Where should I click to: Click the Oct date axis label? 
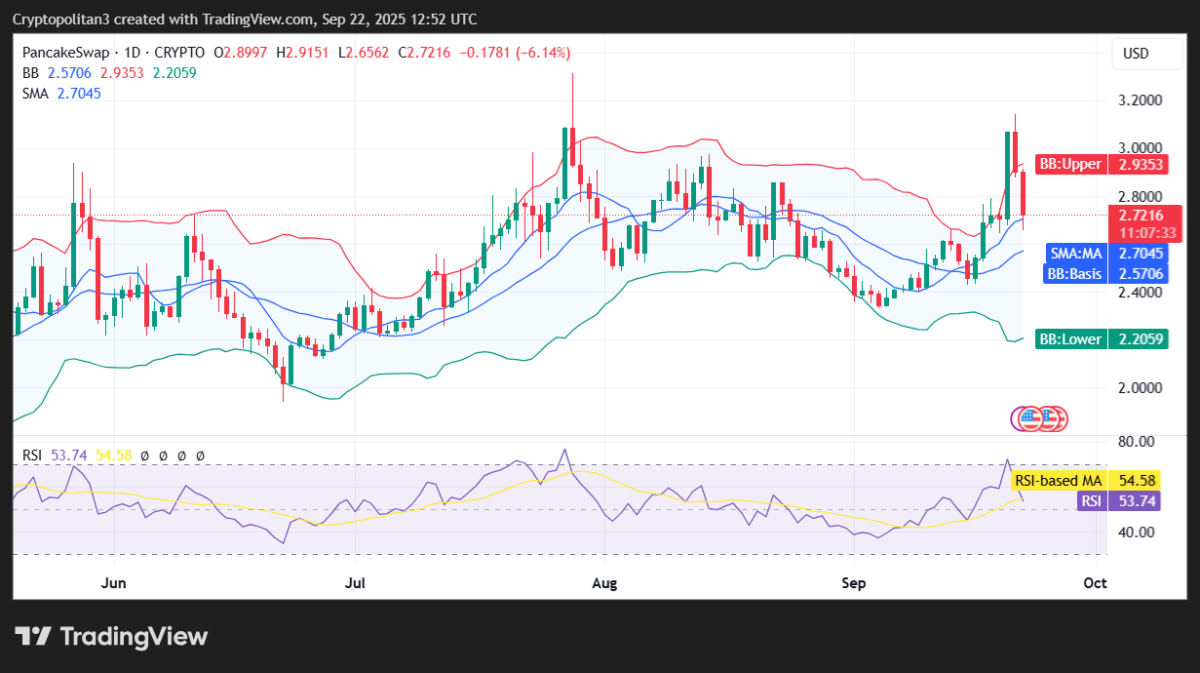coord(1094,582)
